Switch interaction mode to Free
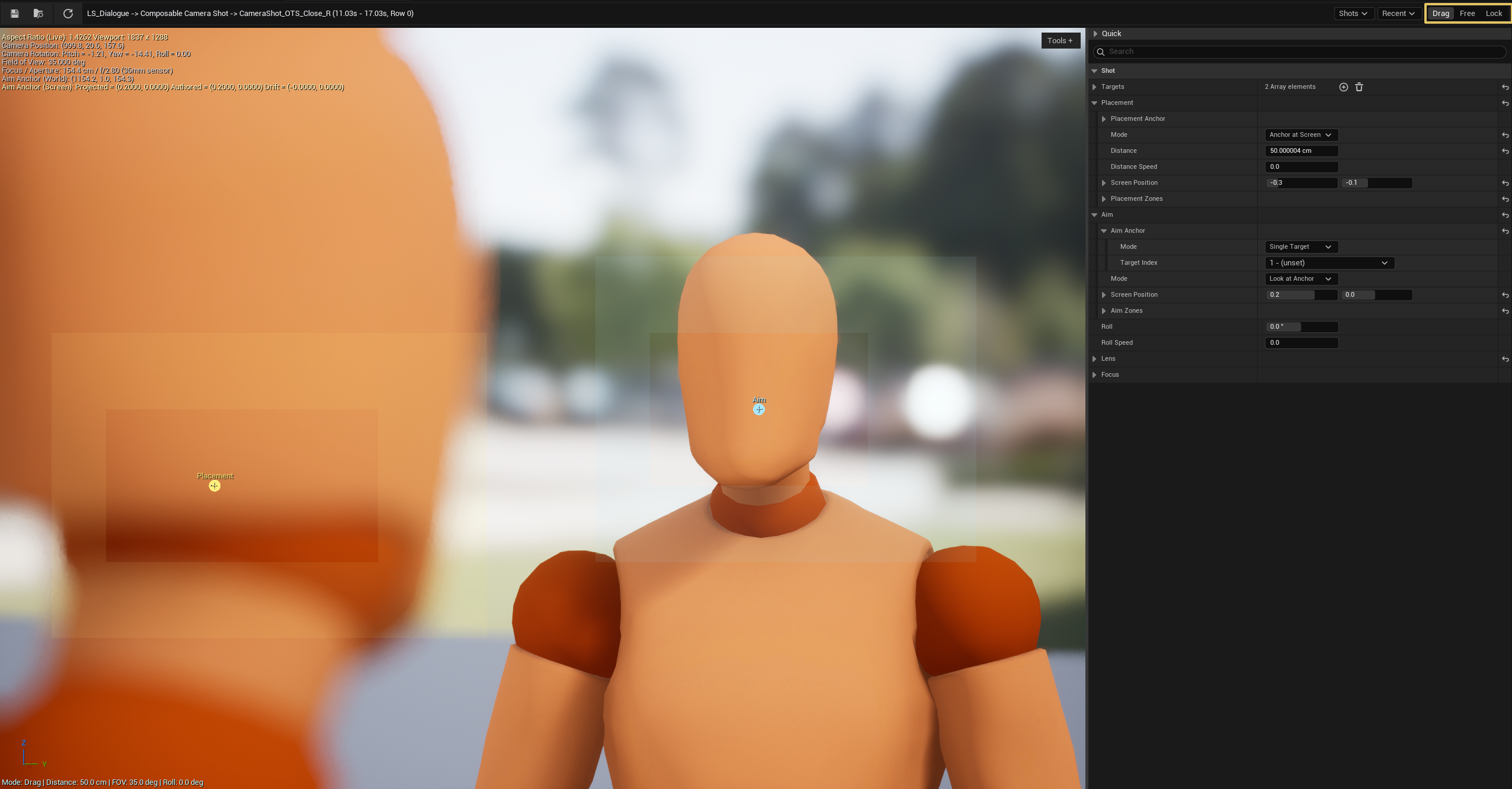 [x=1467, y=13]
